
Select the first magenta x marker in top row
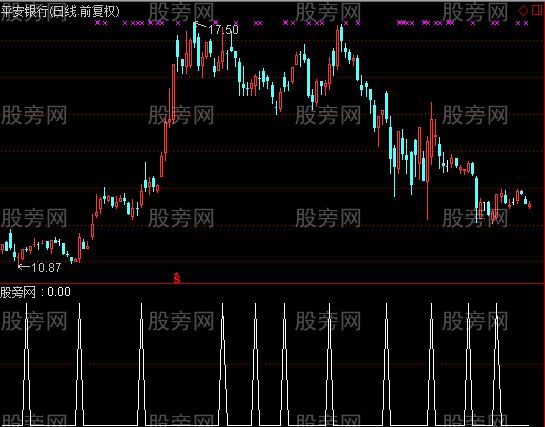pyautogui.click(x=98, y=23)
